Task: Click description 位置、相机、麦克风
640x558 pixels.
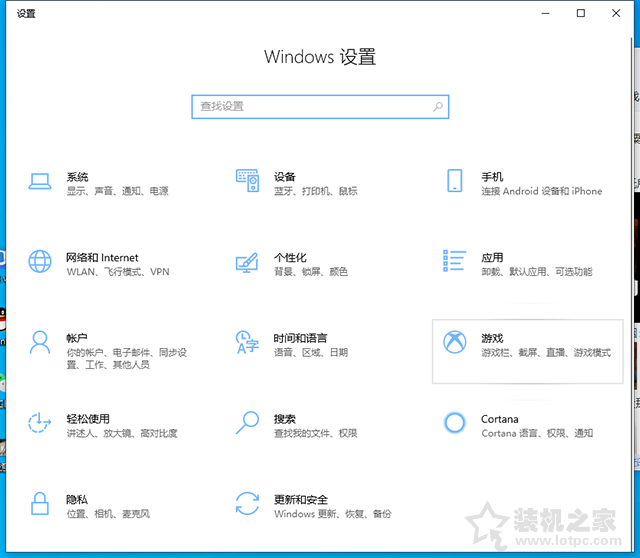Action: [x=108, y=514]
